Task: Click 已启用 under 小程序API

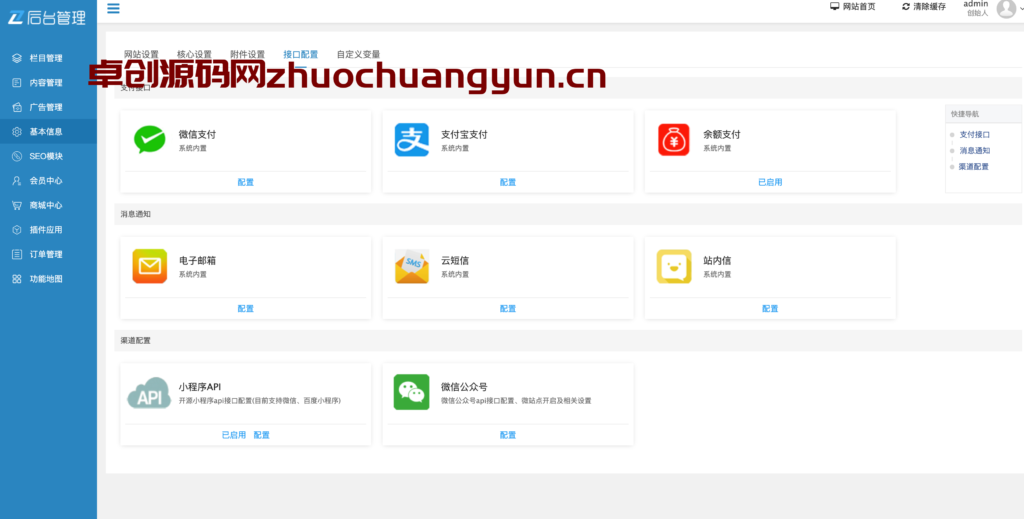Action: [x=234, y=435]
